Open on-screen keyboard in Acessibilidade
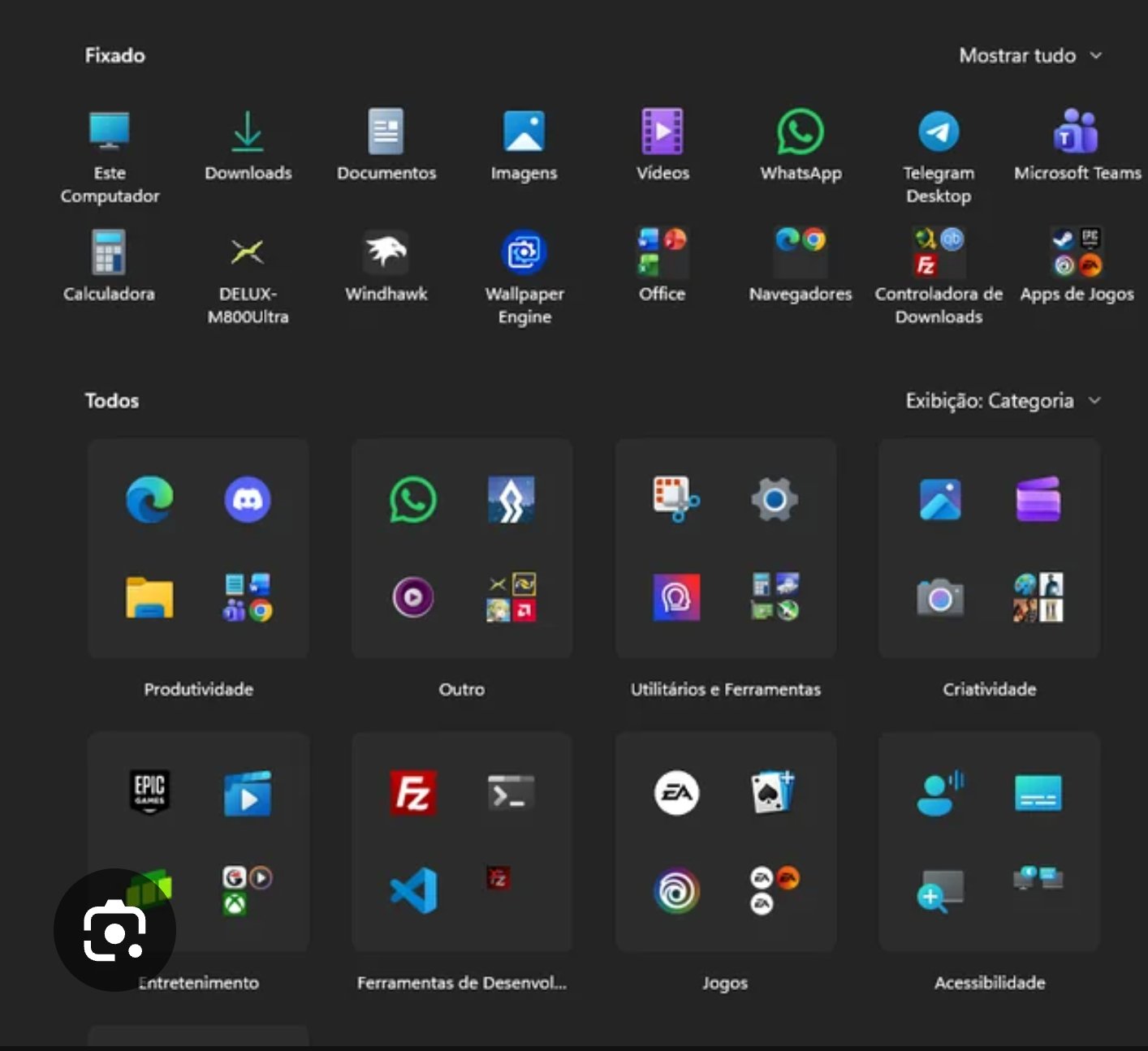The width and height of the screenshot is (1148, 1051). 1038,793
